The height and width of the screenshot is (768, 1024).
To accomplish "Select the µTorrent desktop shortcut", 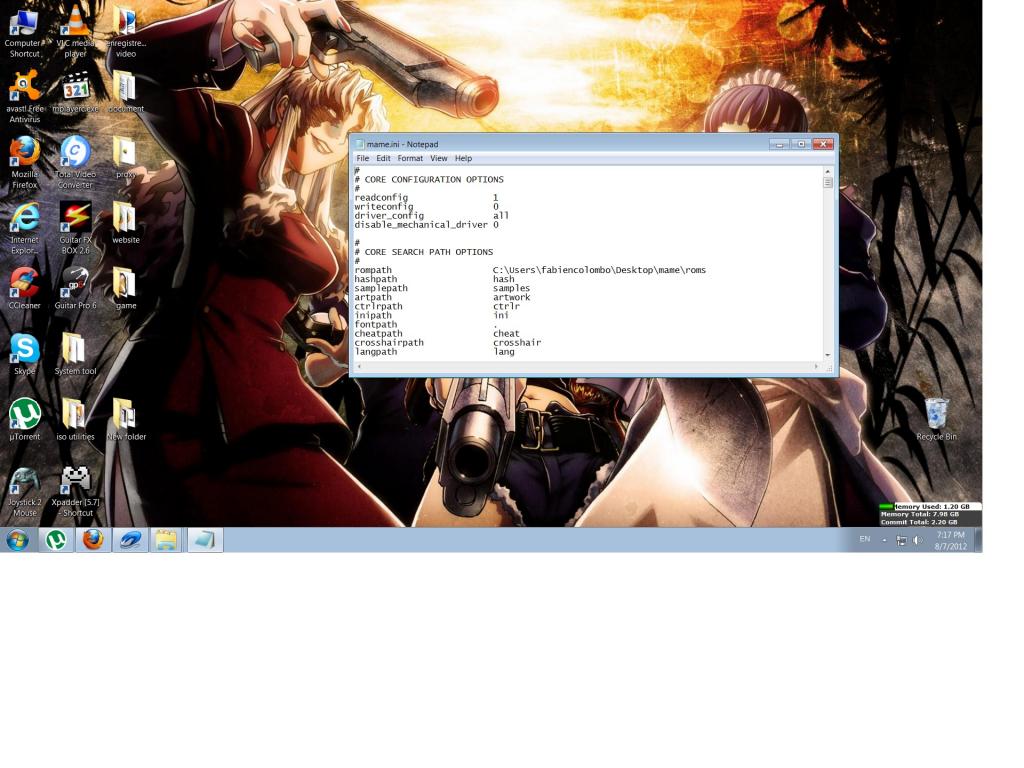I will tap(24, 420).
